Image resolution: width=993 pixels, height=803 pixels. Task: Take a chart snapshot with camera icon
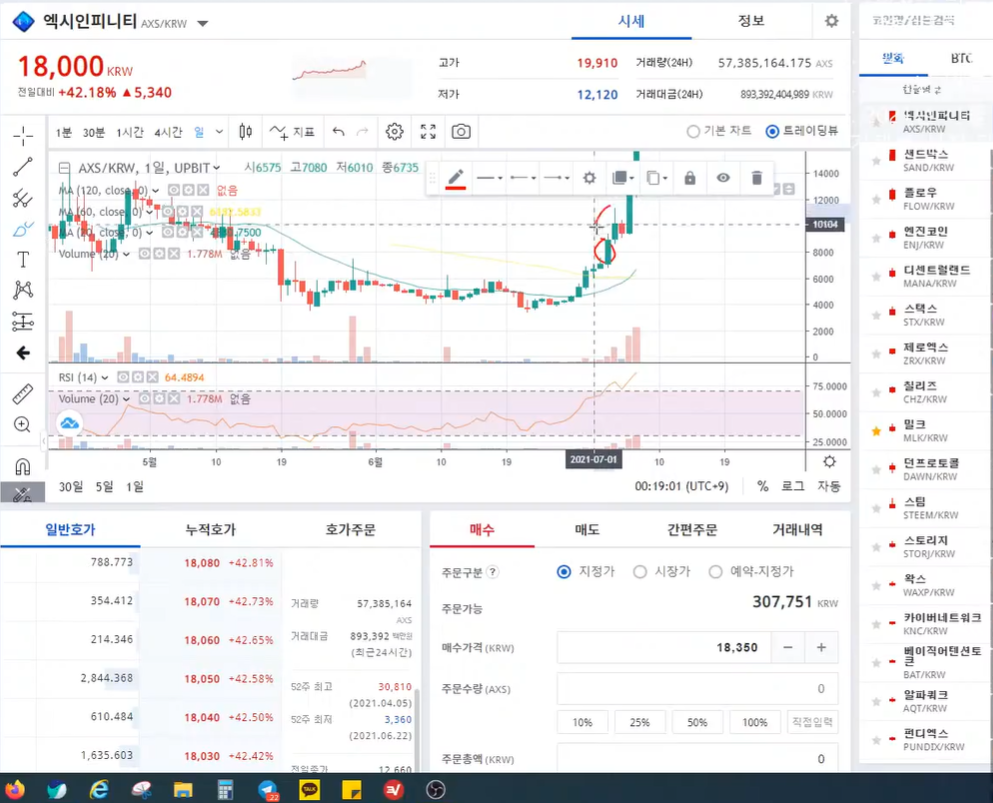(x=461, y=132)
